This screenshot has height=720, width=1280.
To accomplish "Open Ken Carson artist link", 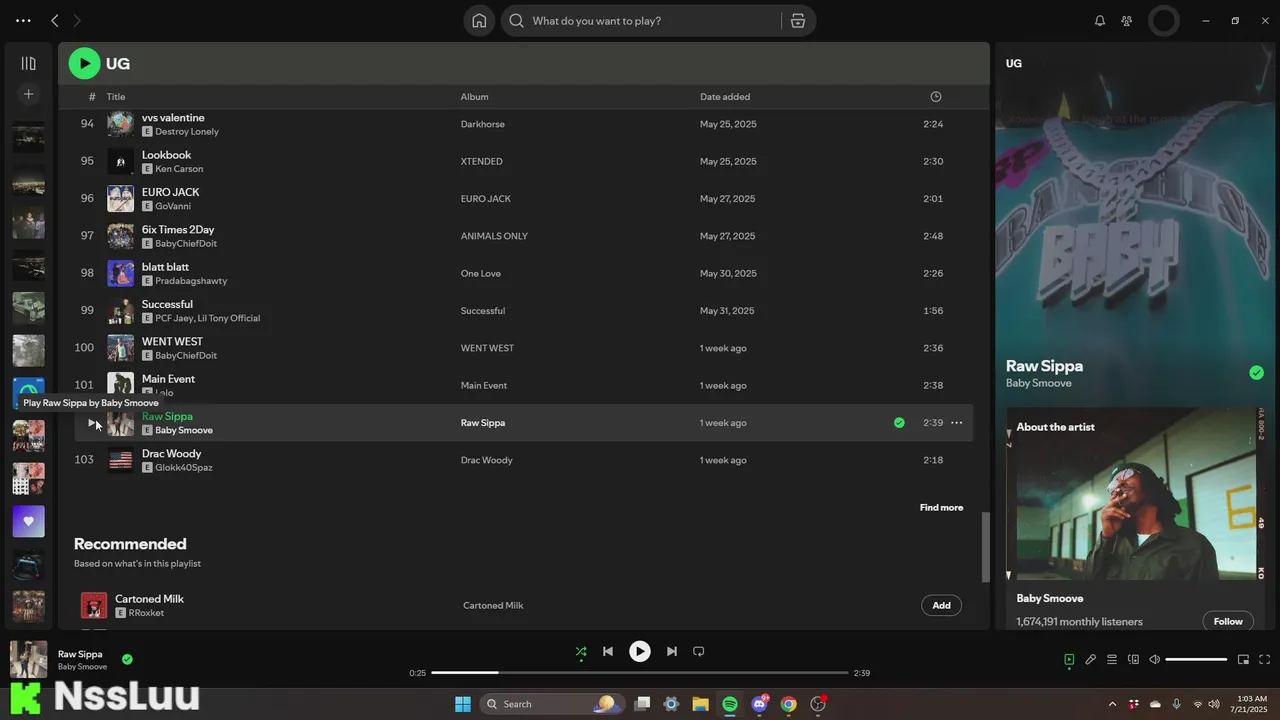I will click(x=179, y=169).
